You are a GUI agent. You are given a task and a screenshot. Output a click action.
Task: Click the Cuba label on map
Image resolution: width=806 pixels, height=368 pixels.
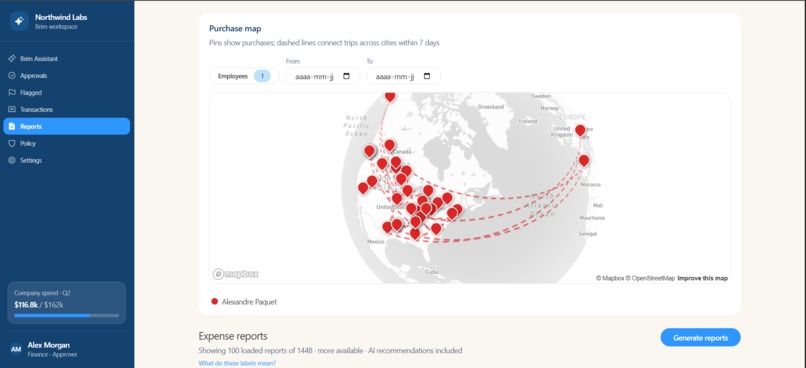[x=431, y=271]
